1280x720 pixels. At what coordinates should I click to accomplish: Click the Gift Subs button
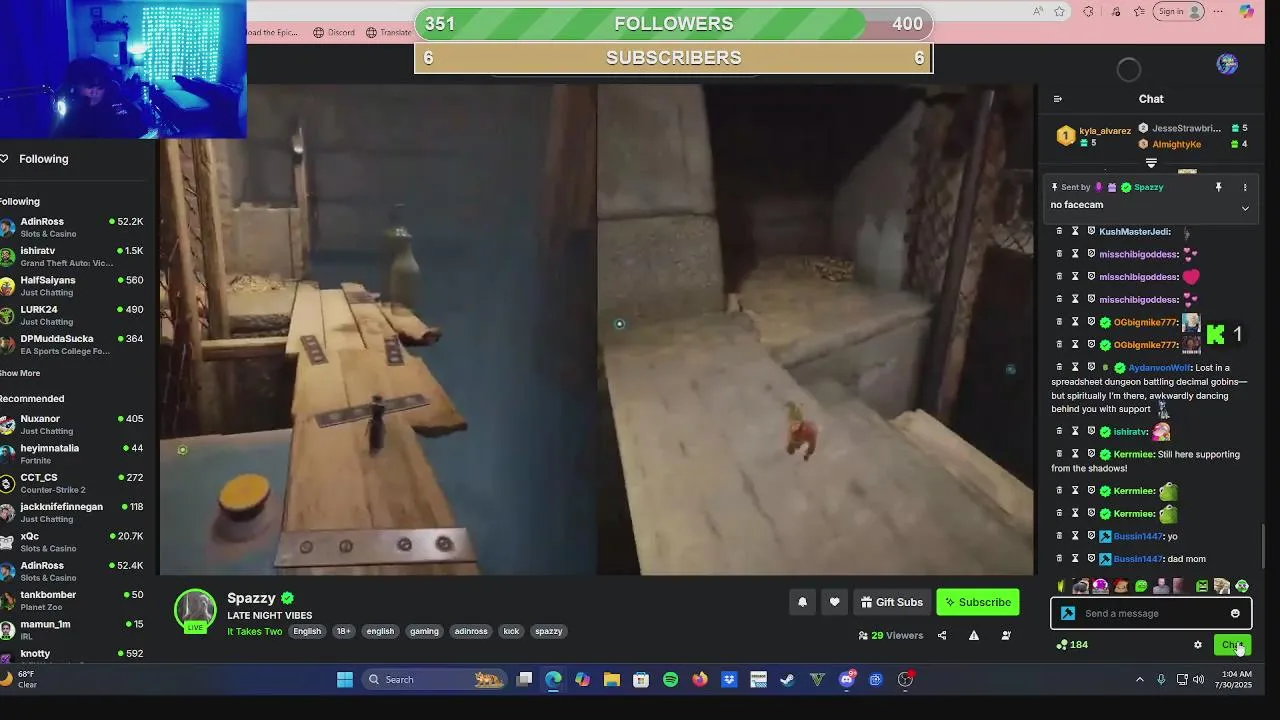tap(892, 602)
